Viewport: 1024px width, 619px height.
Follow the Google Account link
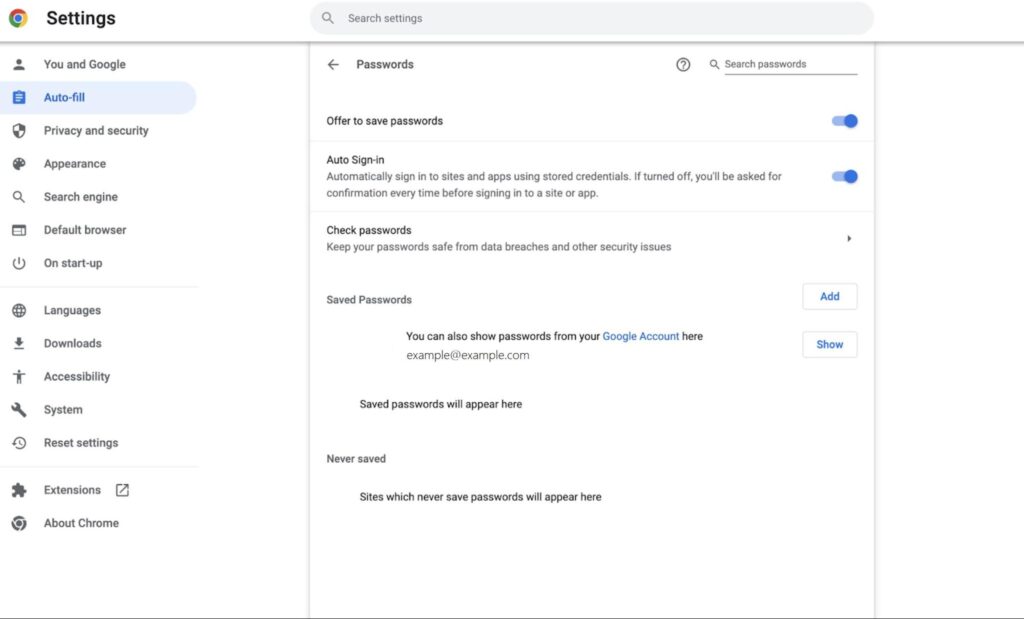640,337
